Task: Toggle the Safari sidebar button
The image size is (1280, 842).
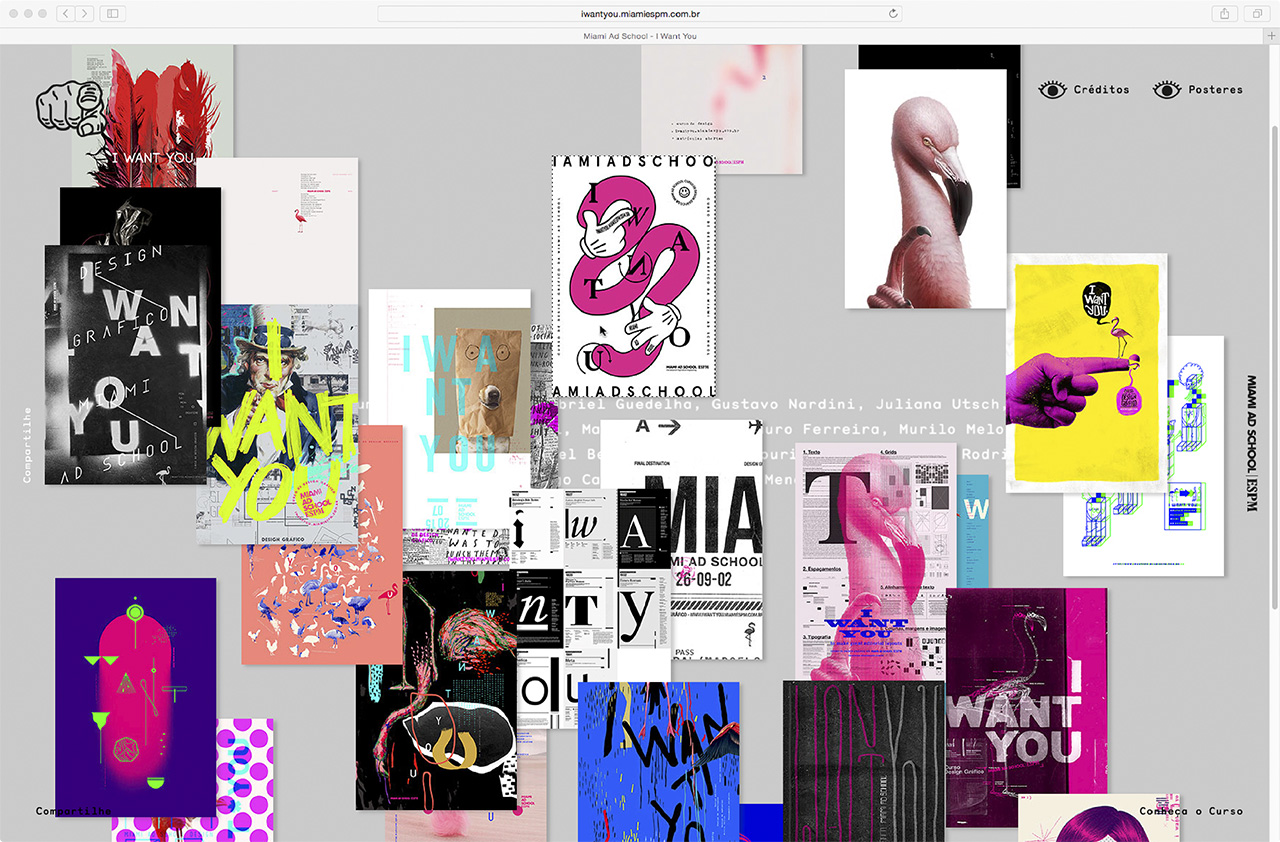Action: (x=111, y=14)
